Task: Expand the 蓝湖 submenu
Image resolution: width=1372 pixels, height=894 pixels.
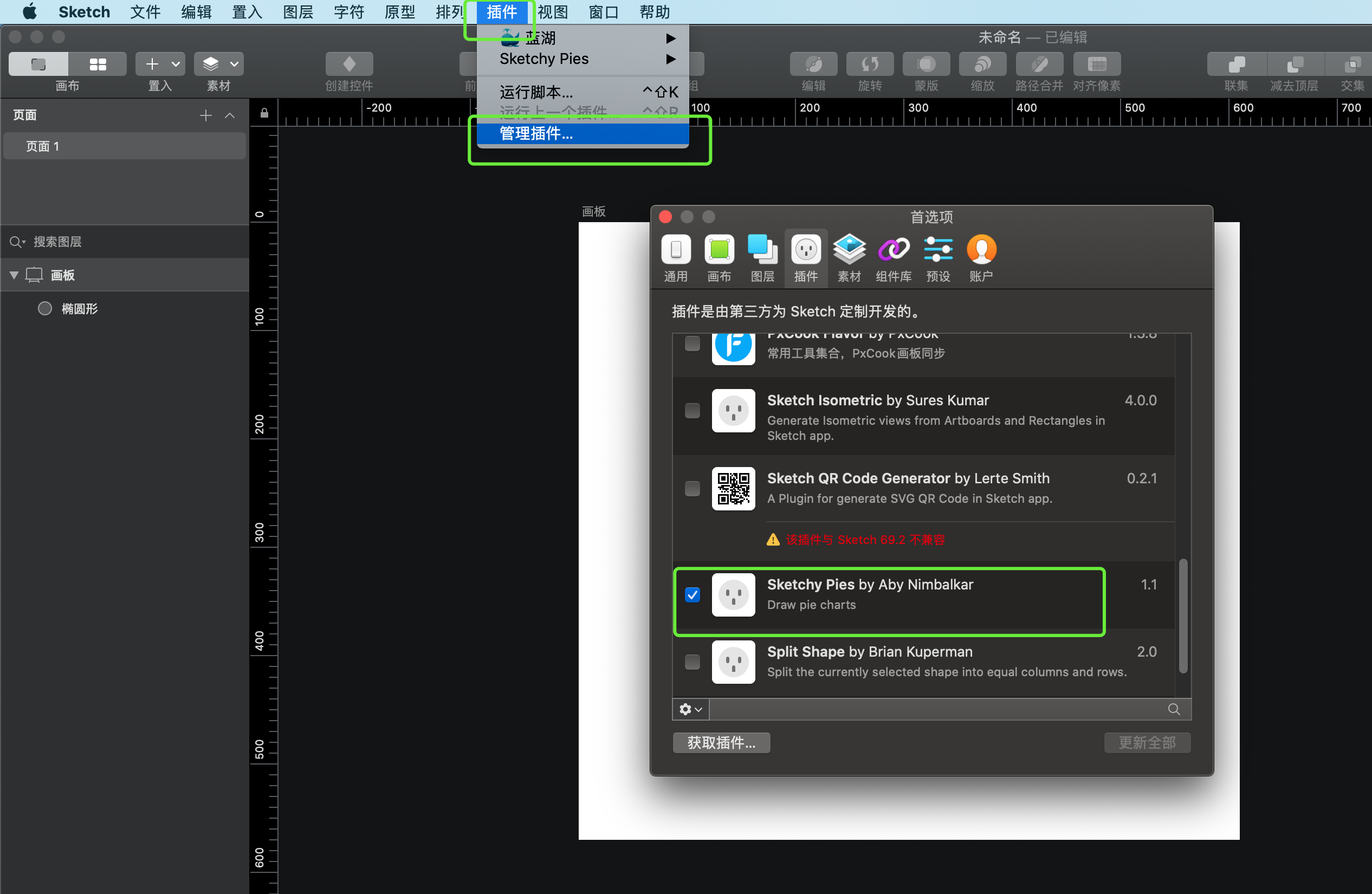Action: coord(583,38)
